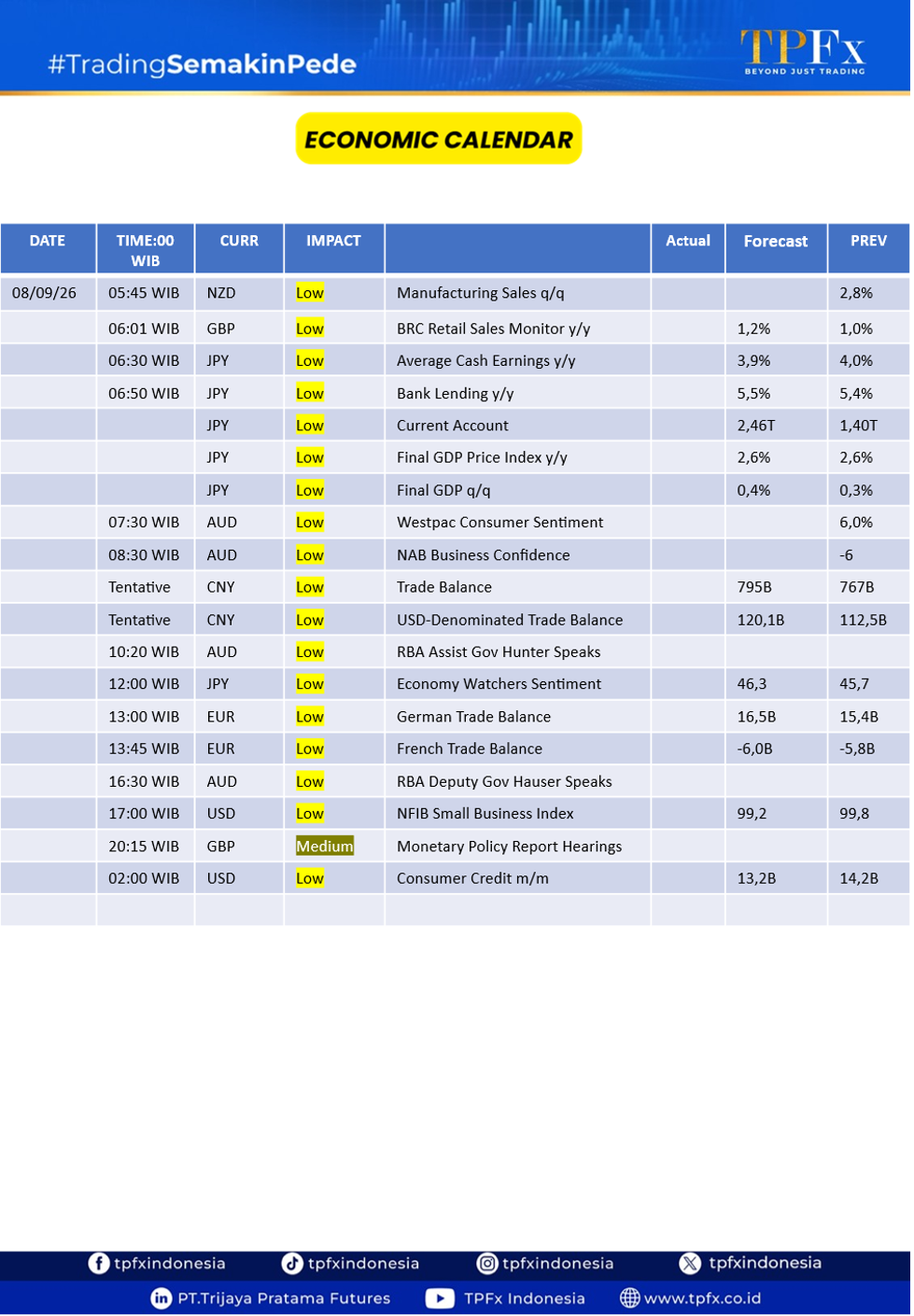This screenshot has height=1316, width=914.
Task: Click the TikTok icon in footer
Action: pyautogui.click(x=292, y=1263)
